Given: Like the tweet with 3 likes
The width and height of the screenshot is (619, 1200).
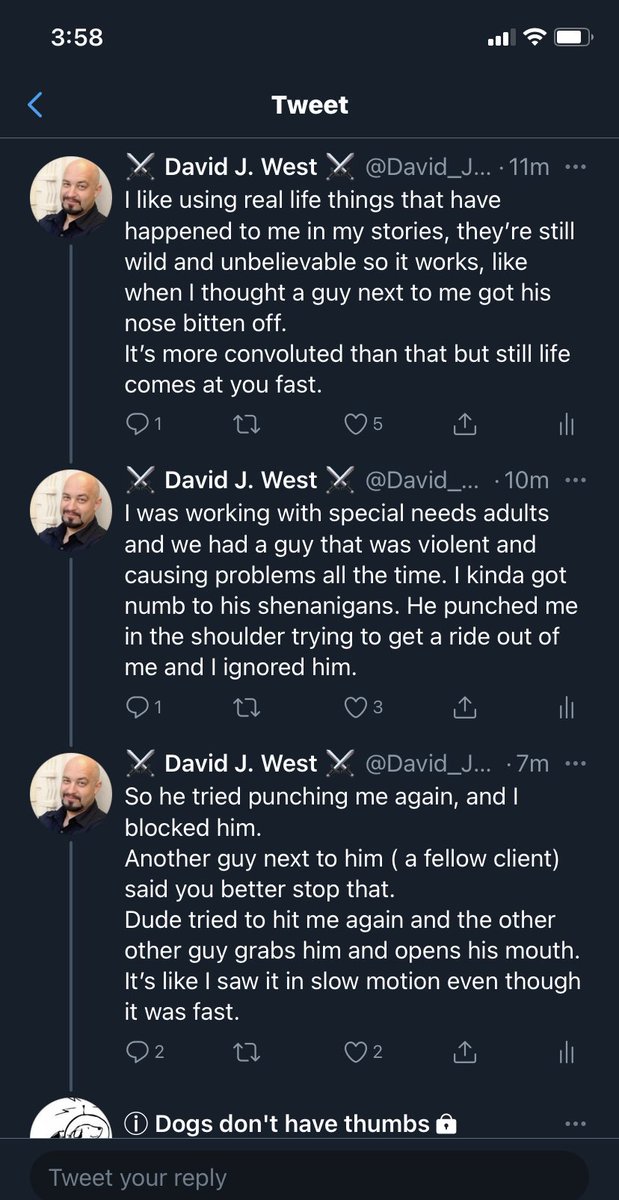Looking at the screenshot, I should pos(355,708).
